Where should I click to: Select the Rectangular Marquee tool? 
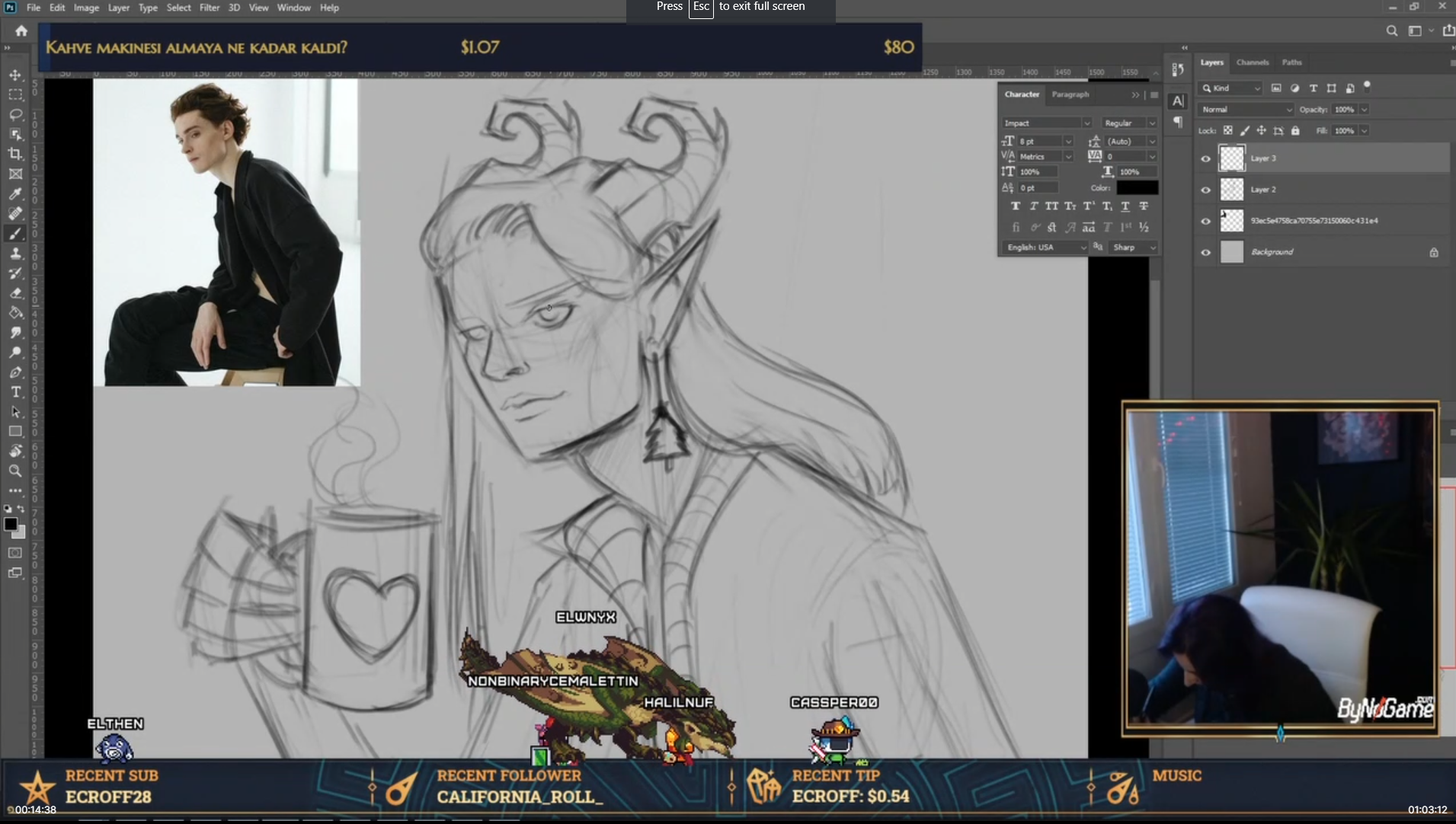pyautogui.click(x=15, y=94)
